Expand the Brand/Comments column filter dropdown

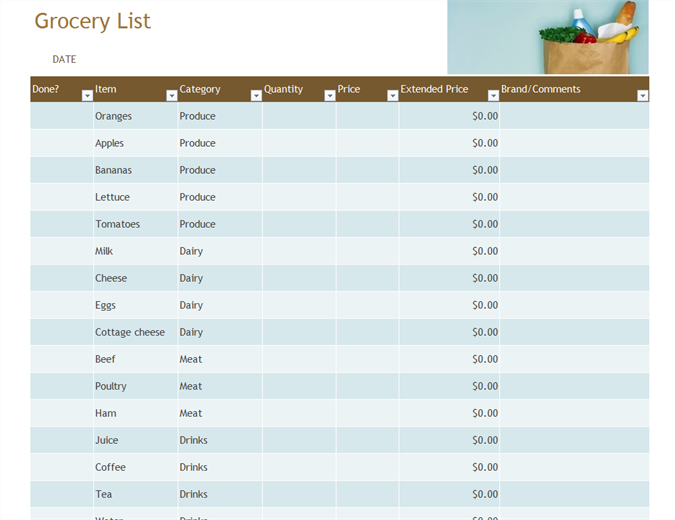pos(642,96)
